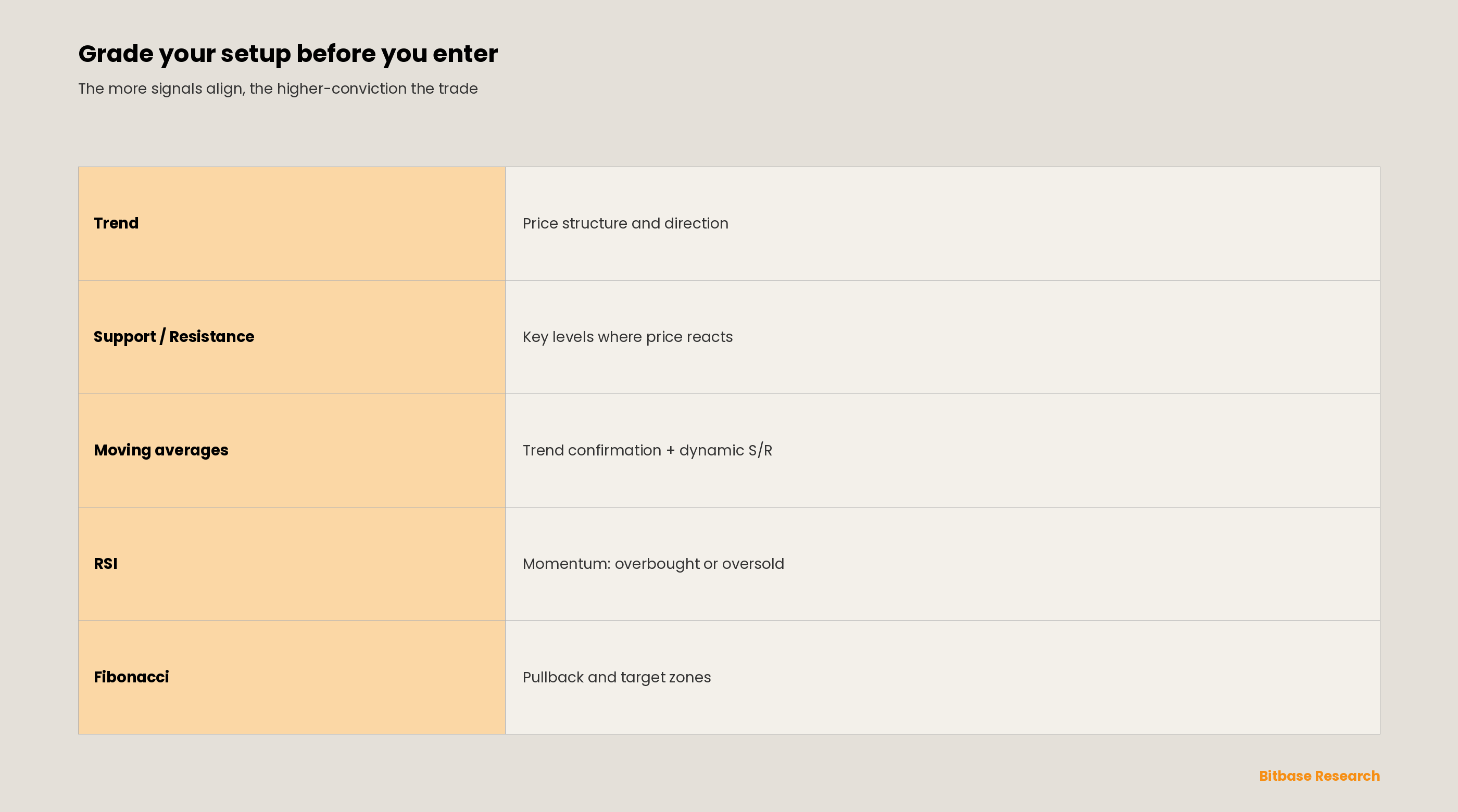The width and height of the screenshot is (1458, 812).
Task: Select the subtitle about signals aligning
Action: [278, 89]
